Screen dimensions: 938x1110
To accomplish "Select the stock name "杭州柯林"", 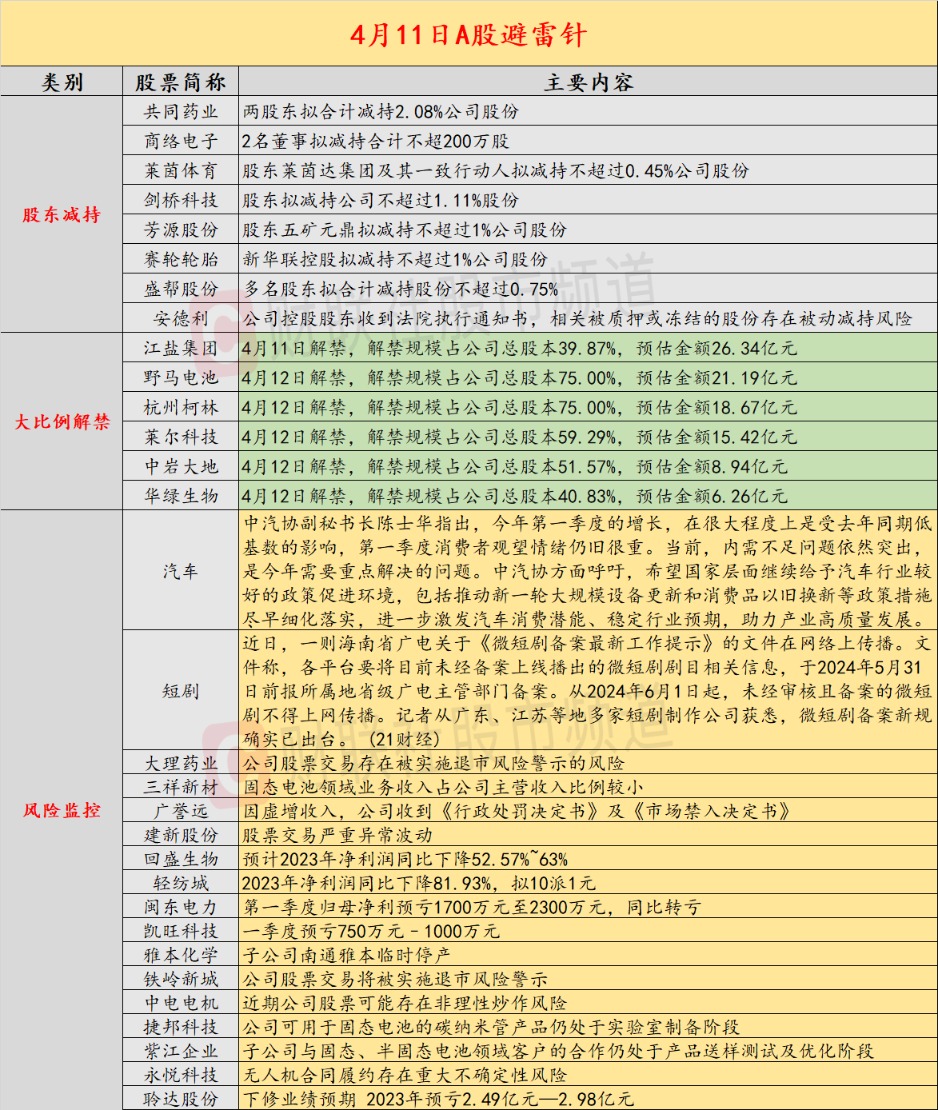I will pos(181,407).
